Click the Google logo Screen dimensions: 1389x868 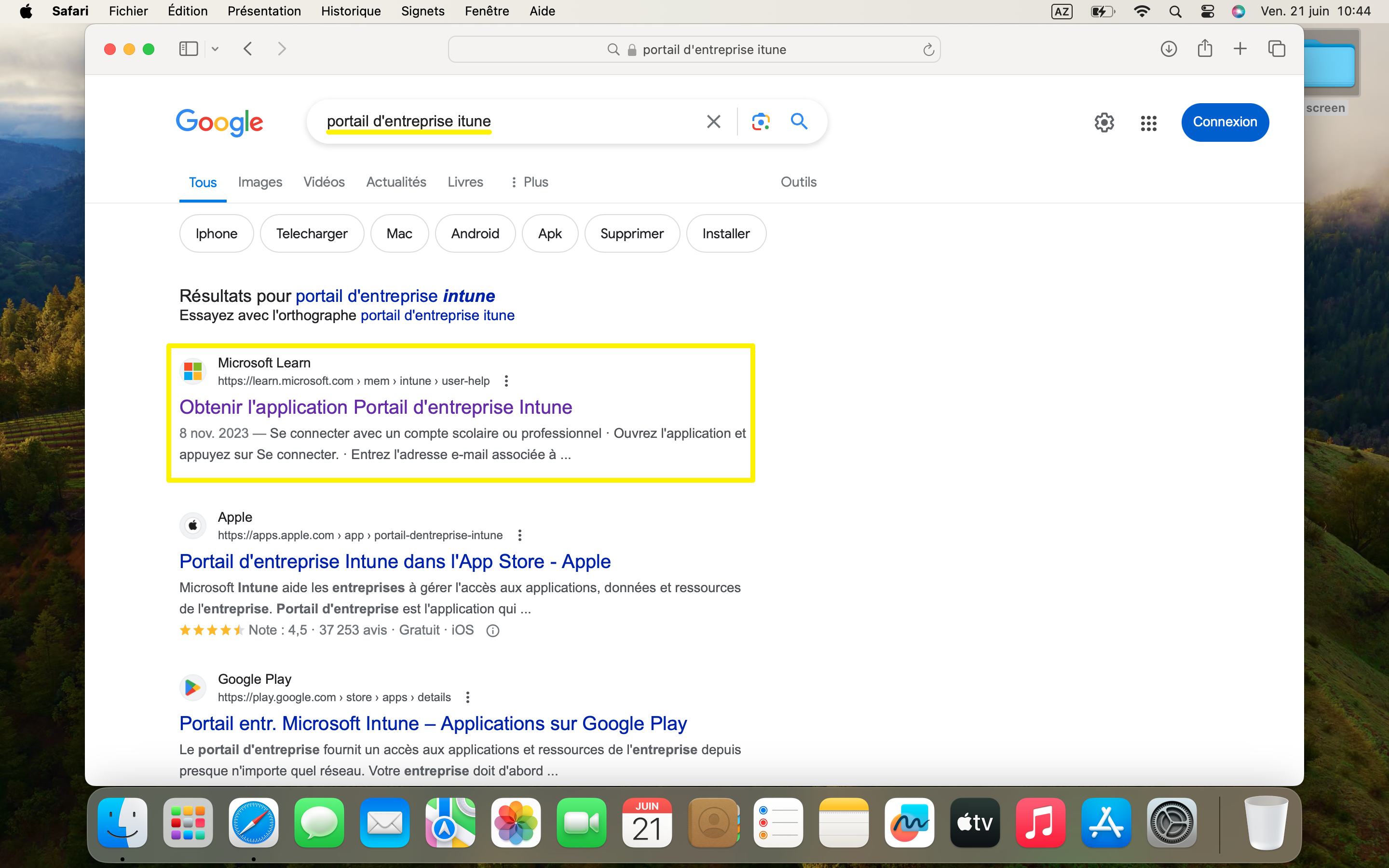(219, 122)
